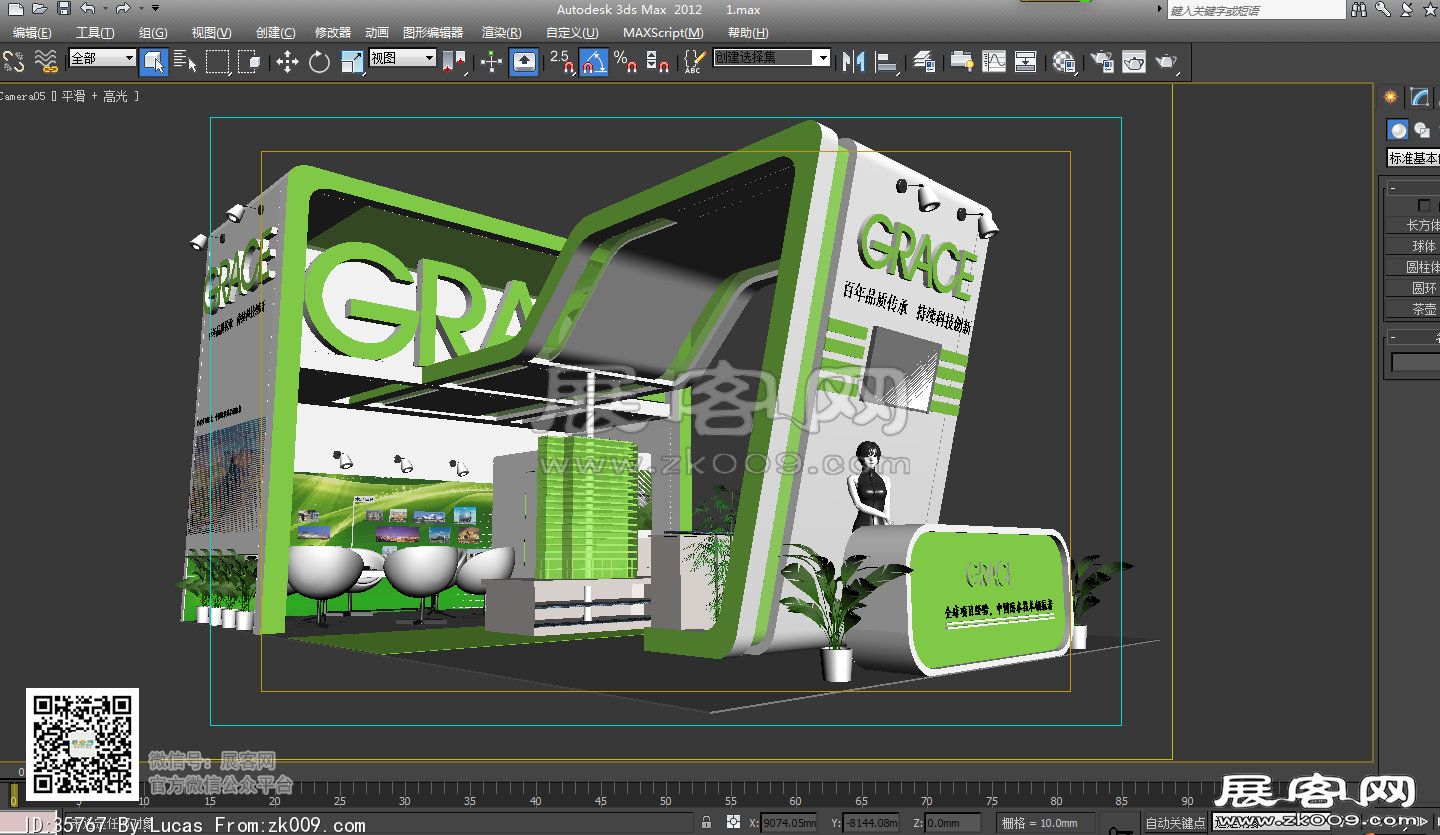Pick the Select and Rotate tool
The height and width of the screenshot is (835, 1440).
click(319, 62)
